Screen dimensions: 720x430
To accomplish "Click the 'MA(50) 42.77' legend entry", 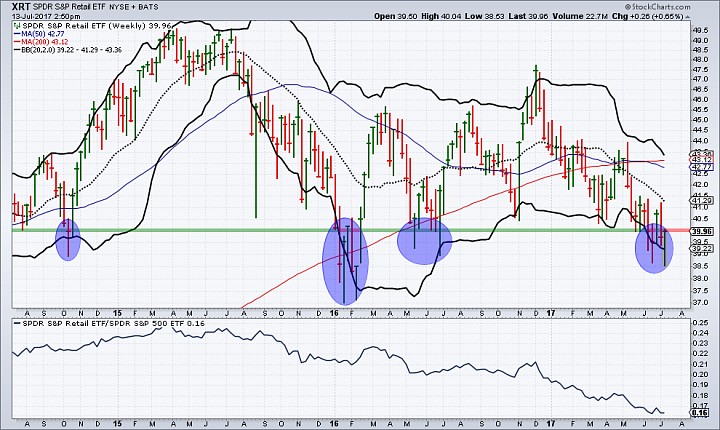I will (x=39, y=34).
